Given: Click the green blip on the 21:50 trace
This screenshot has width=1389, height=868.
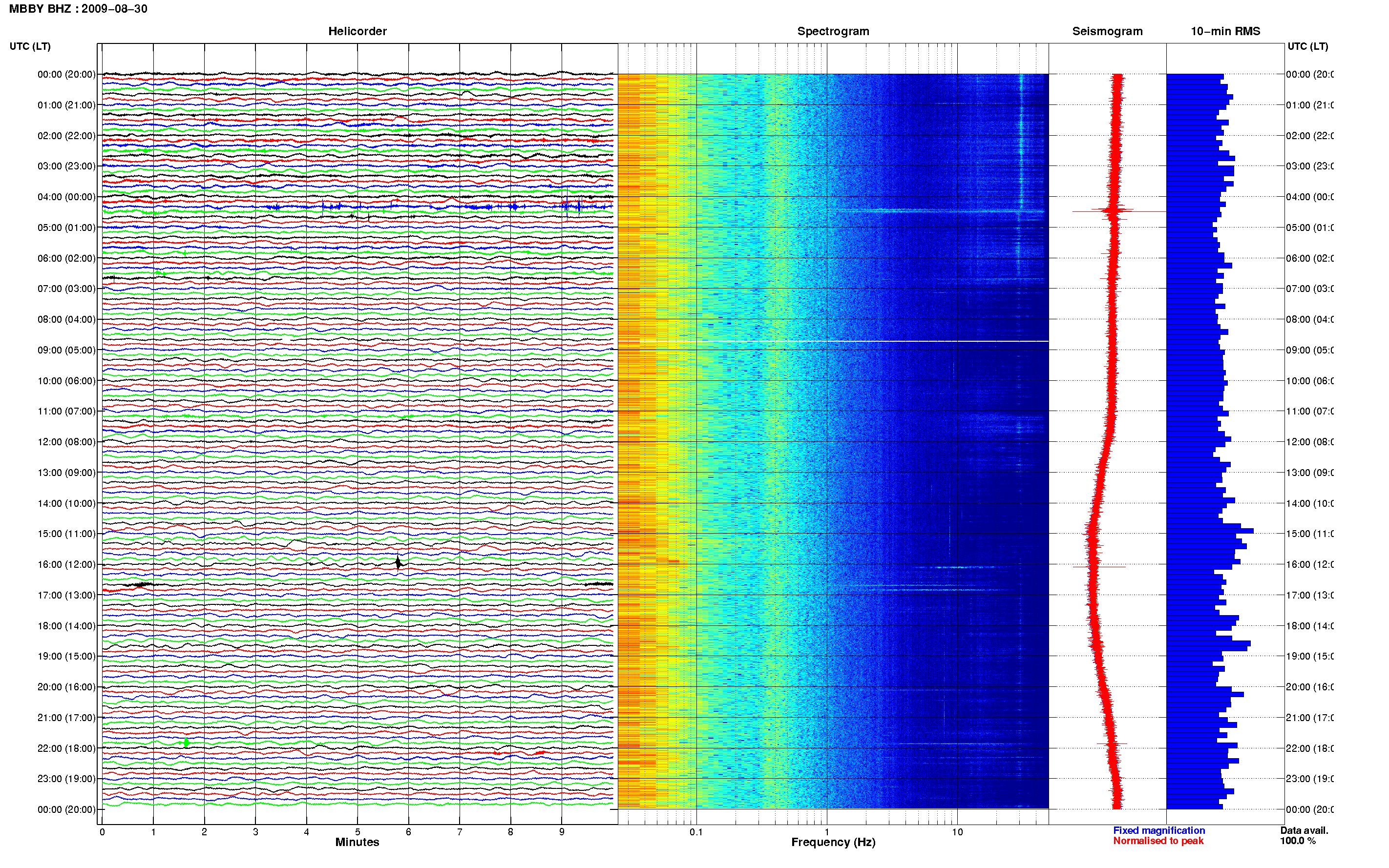Looking at the screenshot, I should point(186,742).
